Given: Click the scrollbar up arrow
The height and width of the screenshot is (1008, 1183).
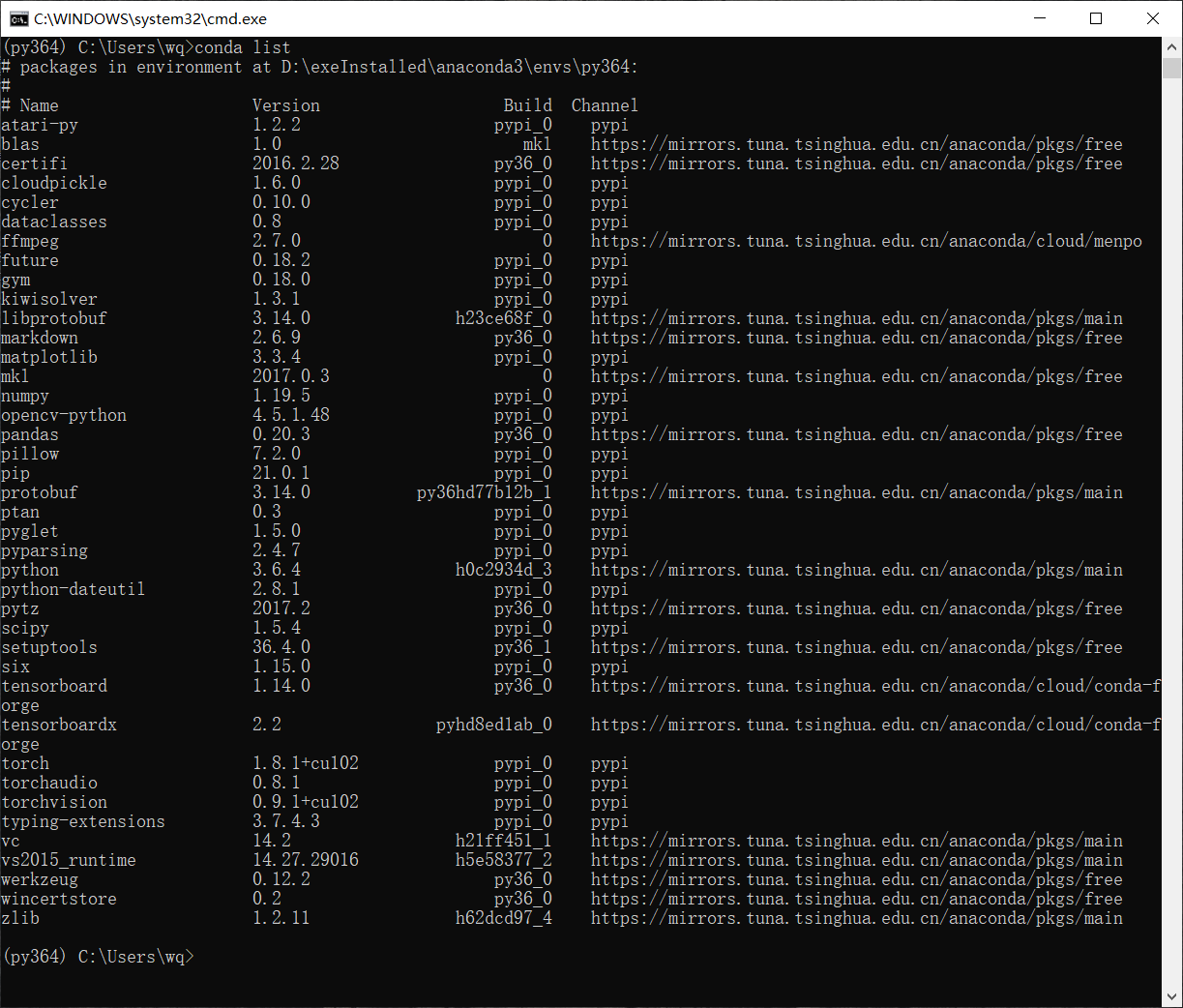Looking at the screenshot, I should click(1171, 47).
